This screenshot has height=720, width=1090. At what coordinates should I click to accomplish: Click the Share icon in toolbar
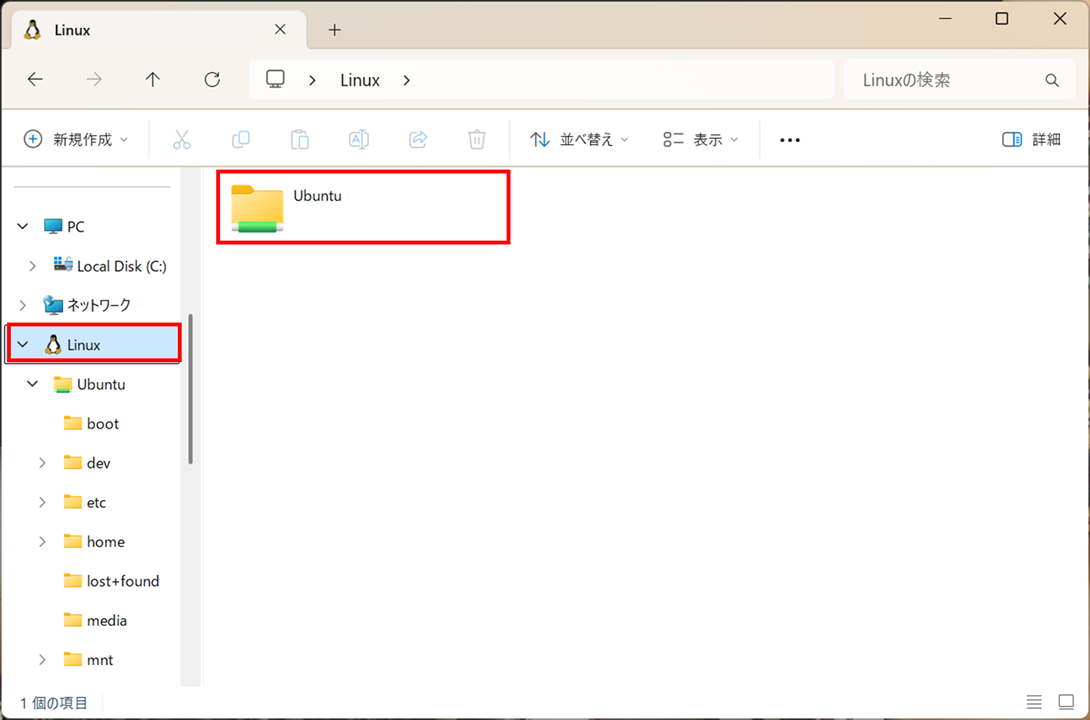coord(418,140)
